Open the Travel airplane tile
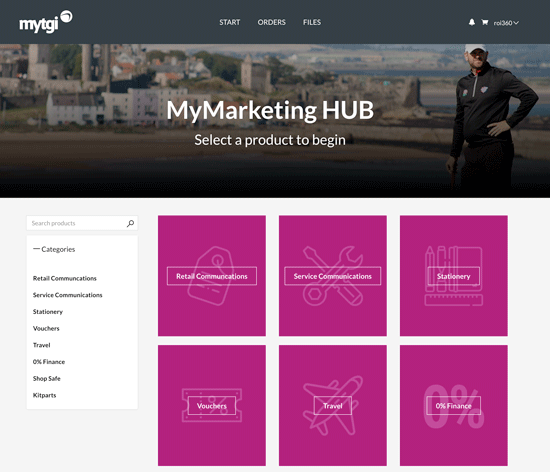 point(333,405)
